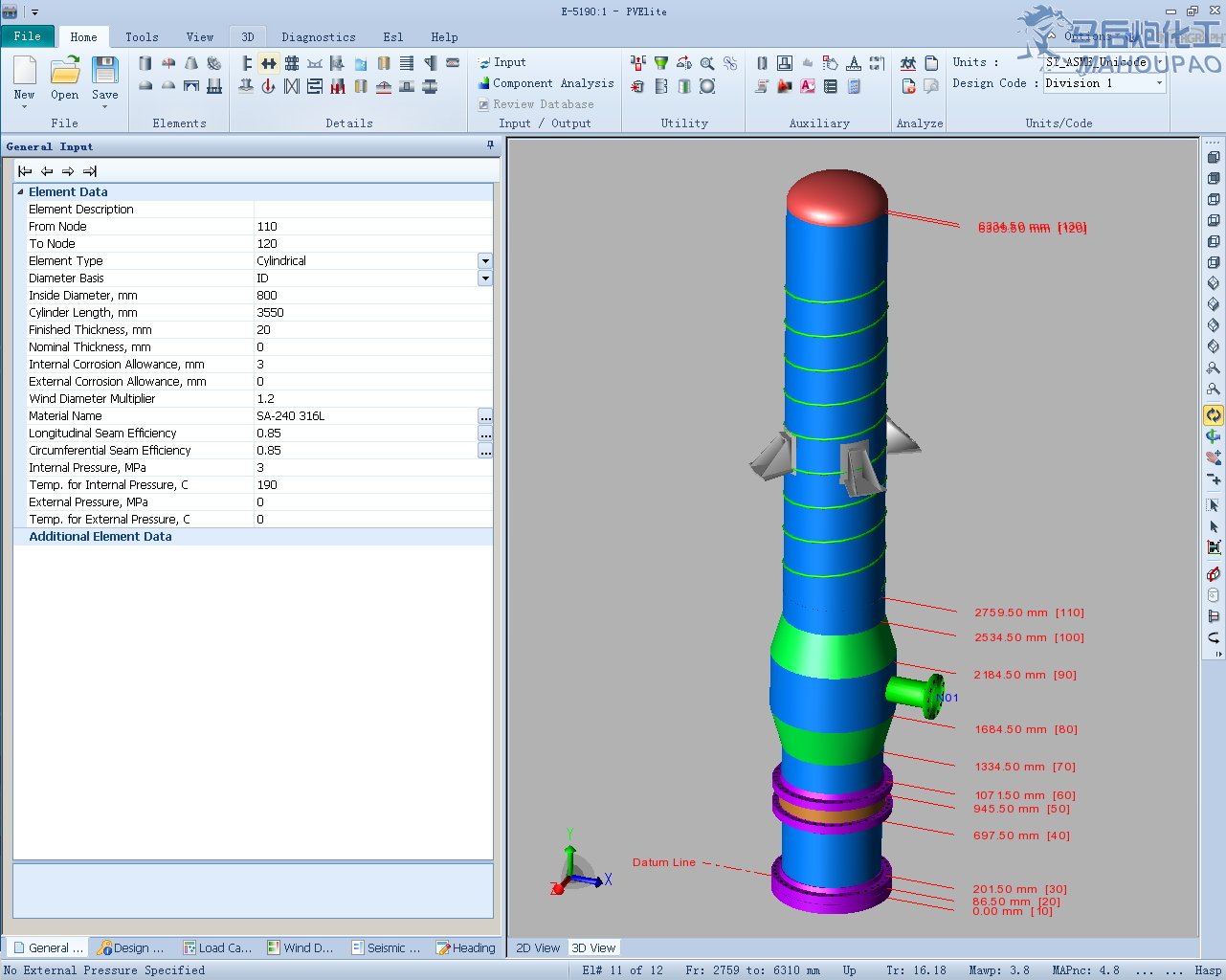Switch to the Diagnostics ribbon tab
The height and width of the screenshot is (980, 1226).
[319, 37]
